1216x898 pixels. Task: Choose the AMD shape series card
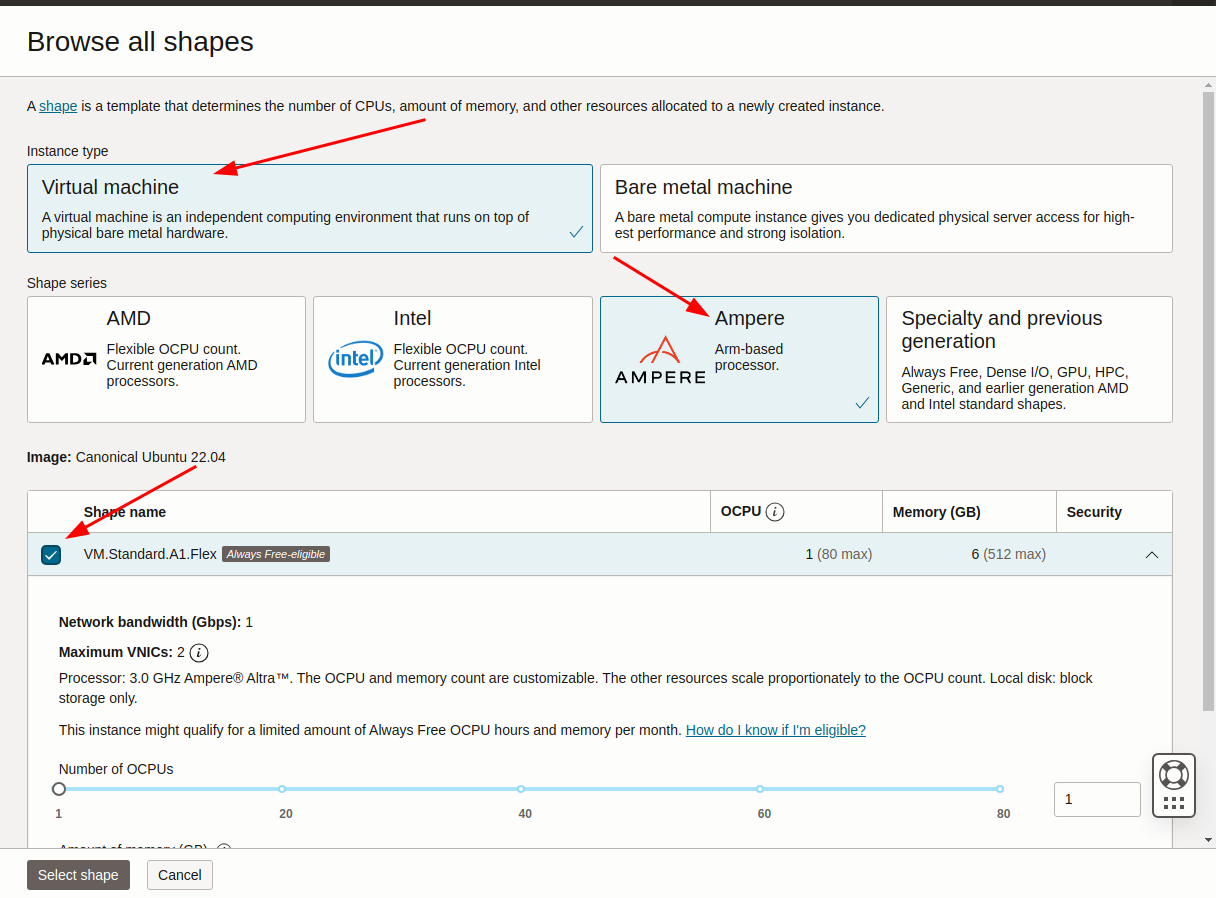[166, 359]
